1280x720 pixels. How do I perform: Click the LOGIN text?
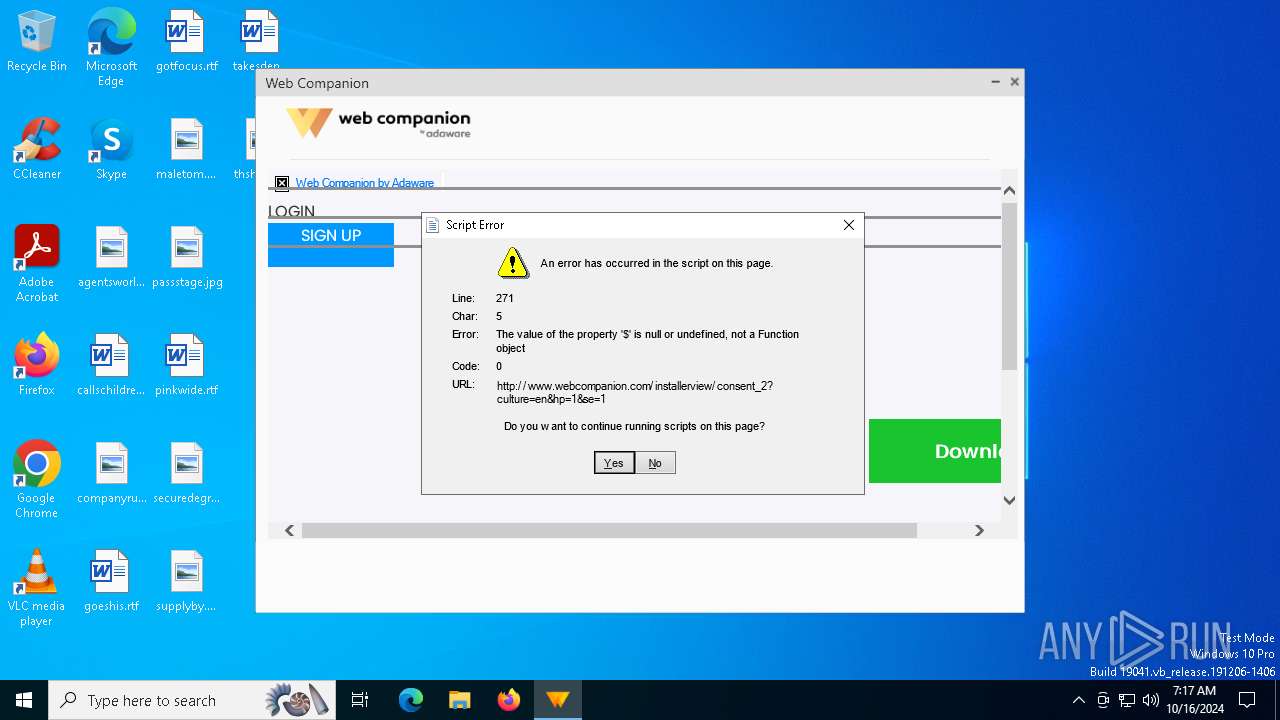point(291,211)
